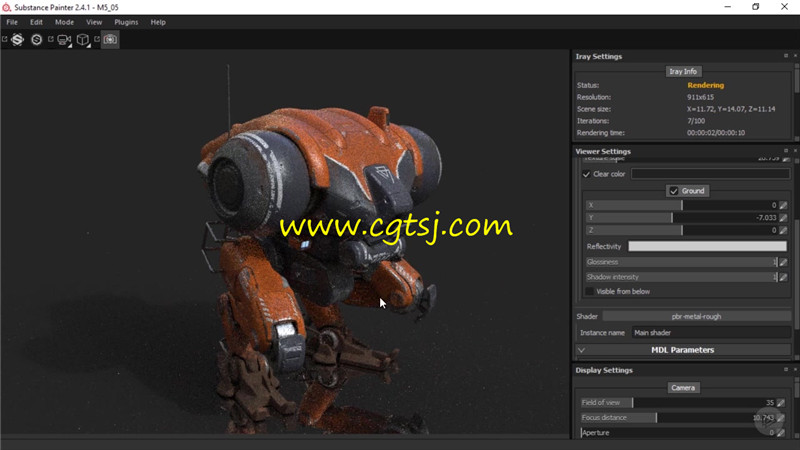Screen dimensions: 800x450
Task: Pick the Reflectivity color swatch
Action: pos(707,246)
